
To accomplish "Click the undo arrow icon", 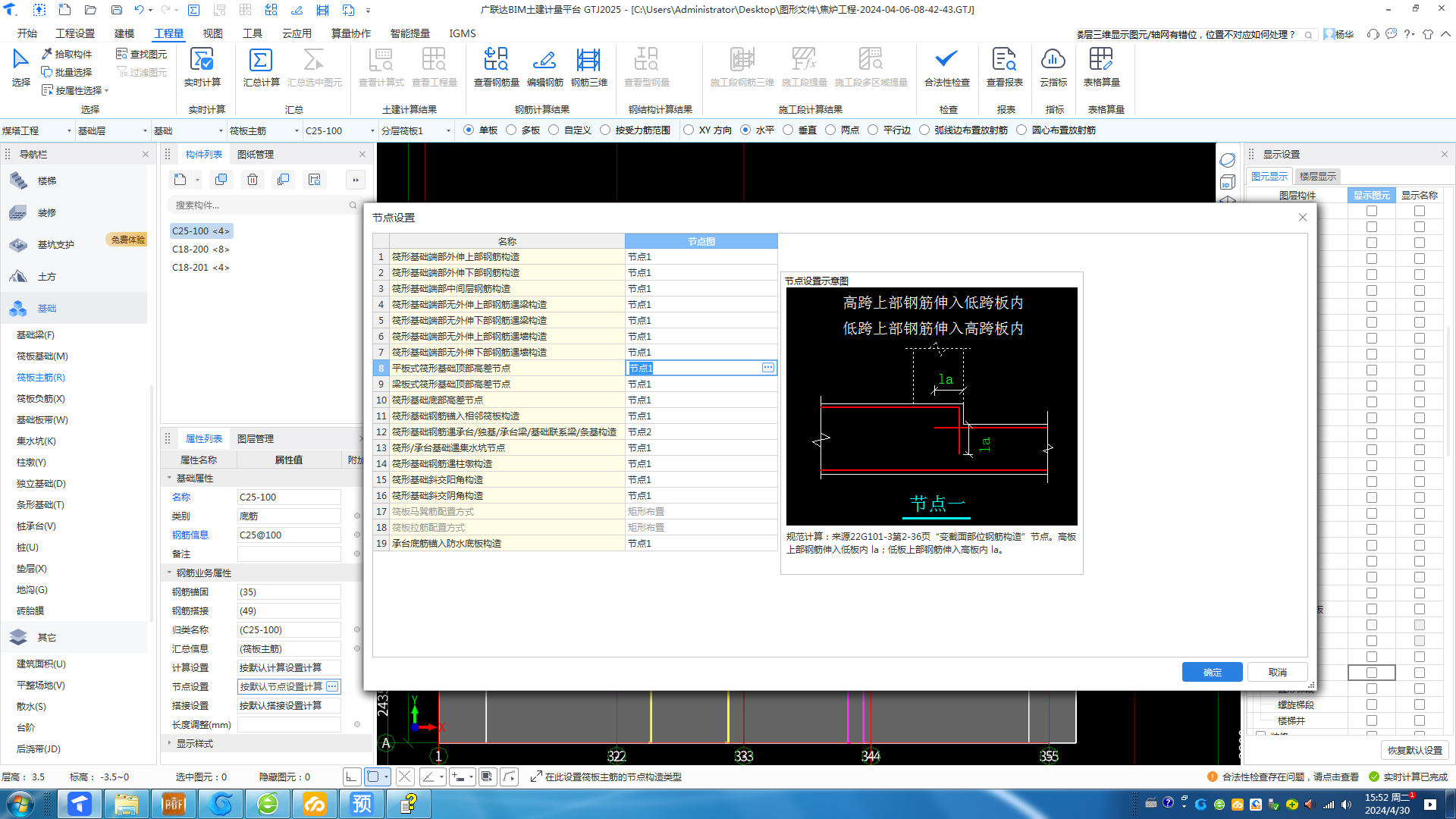I will coord(139,10).
